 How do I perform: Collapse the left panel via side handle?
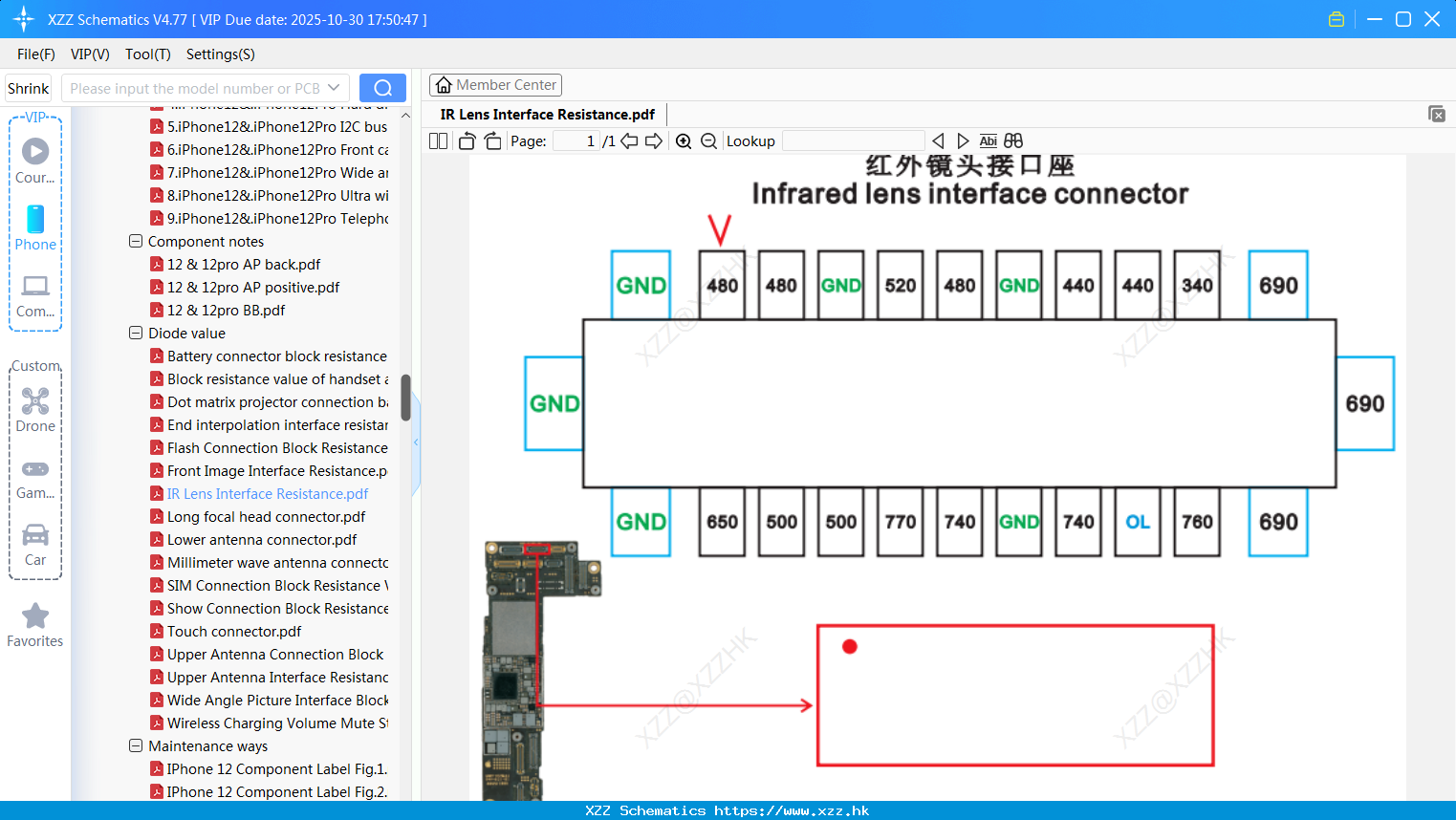click(x=416, y=442)
